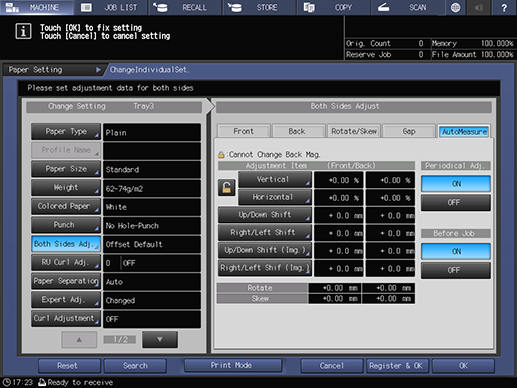Click the Up/Down Shift button
This screenshot has width=517, height=388.
pyautogui.click(x=265, y=215)
